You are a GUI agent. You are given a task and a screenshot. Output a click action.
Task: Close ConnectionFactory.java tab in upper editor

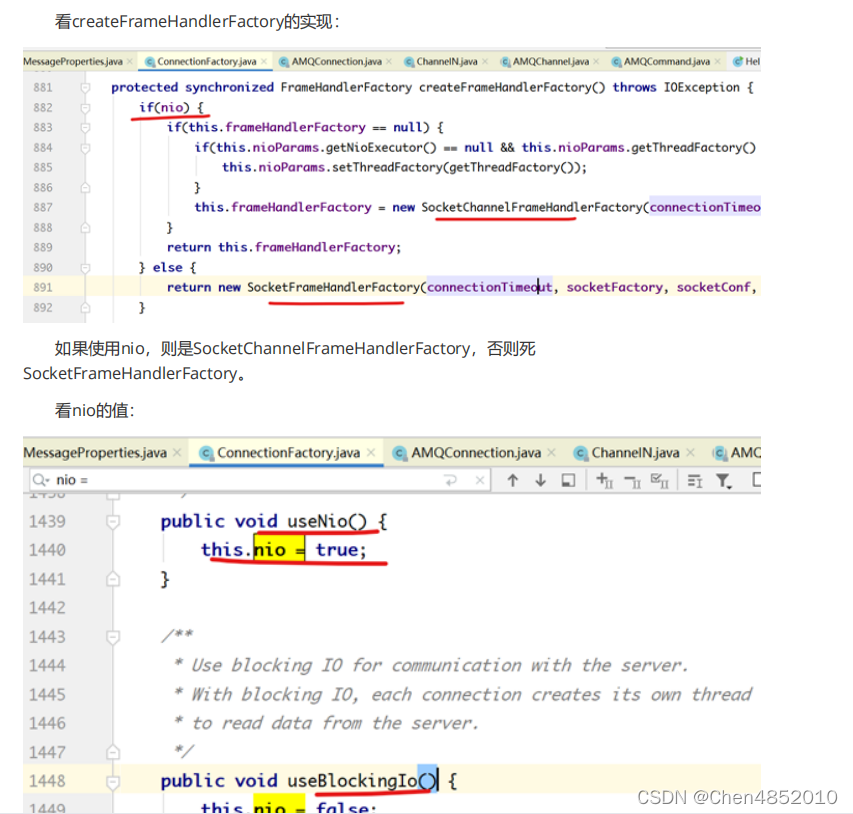(x=264, y=61)
